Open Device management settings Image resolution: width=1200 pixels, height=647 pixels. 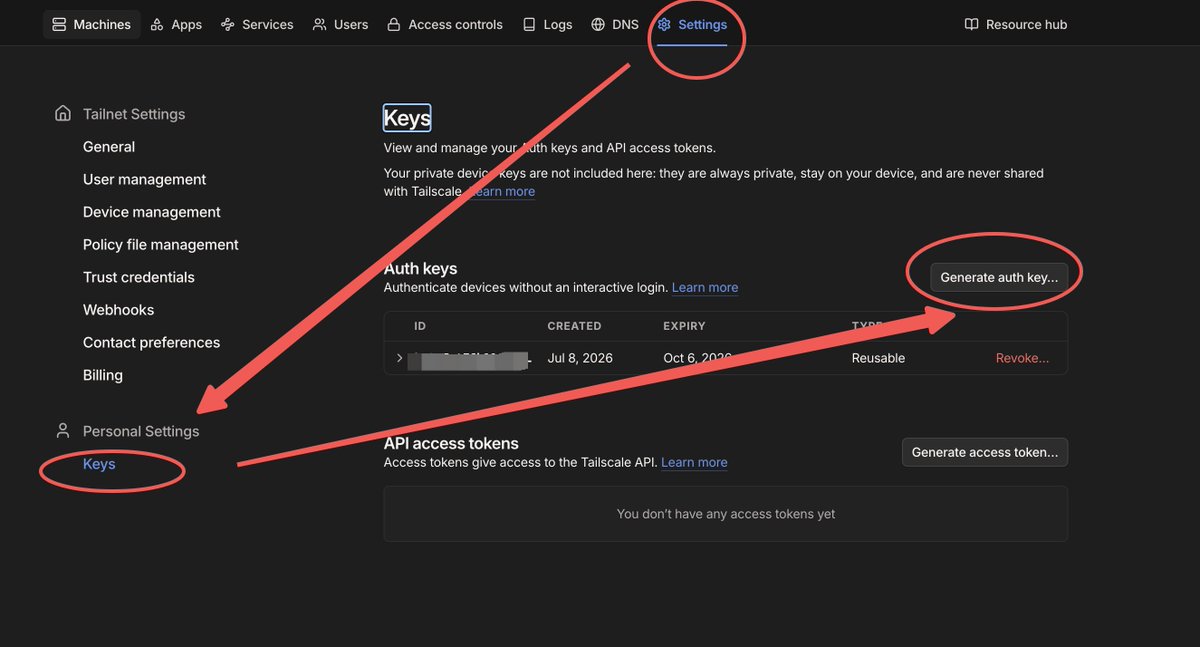coord(152,212)
